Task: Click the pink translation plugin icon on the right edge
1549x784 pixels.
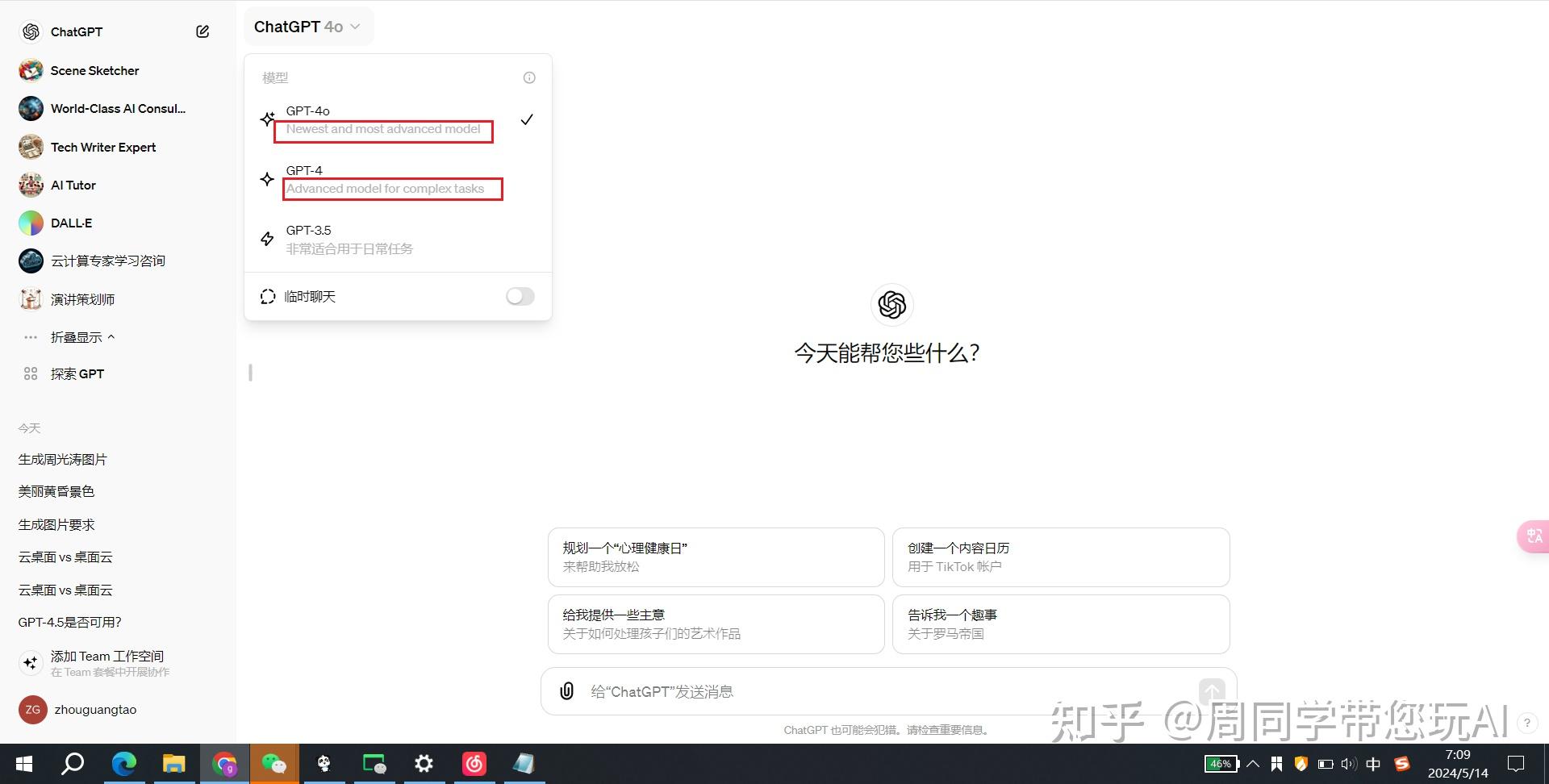Action: [x=1533, y=536]
